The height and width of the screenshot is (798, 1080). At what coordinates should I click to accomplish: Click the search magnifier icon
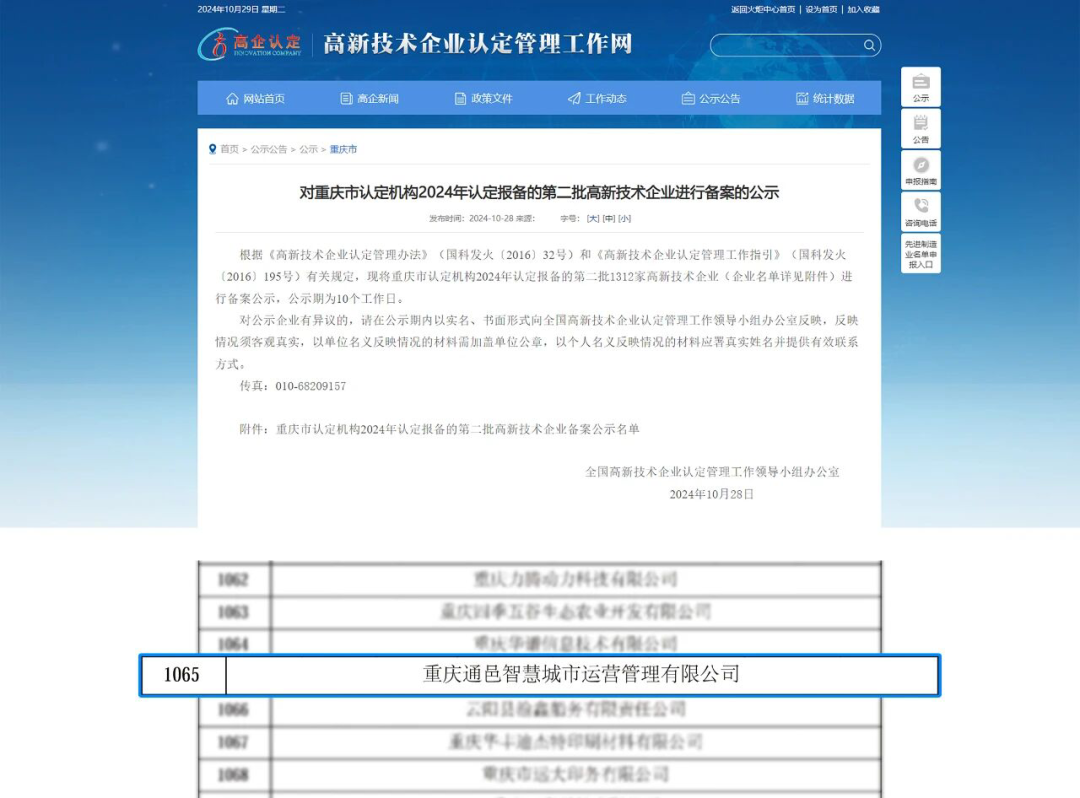tap(869, 45)
